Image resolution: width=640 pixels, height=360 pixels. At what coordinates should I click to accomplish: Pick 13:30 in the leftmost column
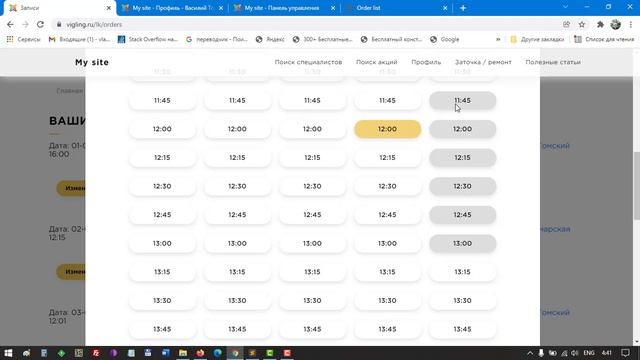tap(162, 300)
